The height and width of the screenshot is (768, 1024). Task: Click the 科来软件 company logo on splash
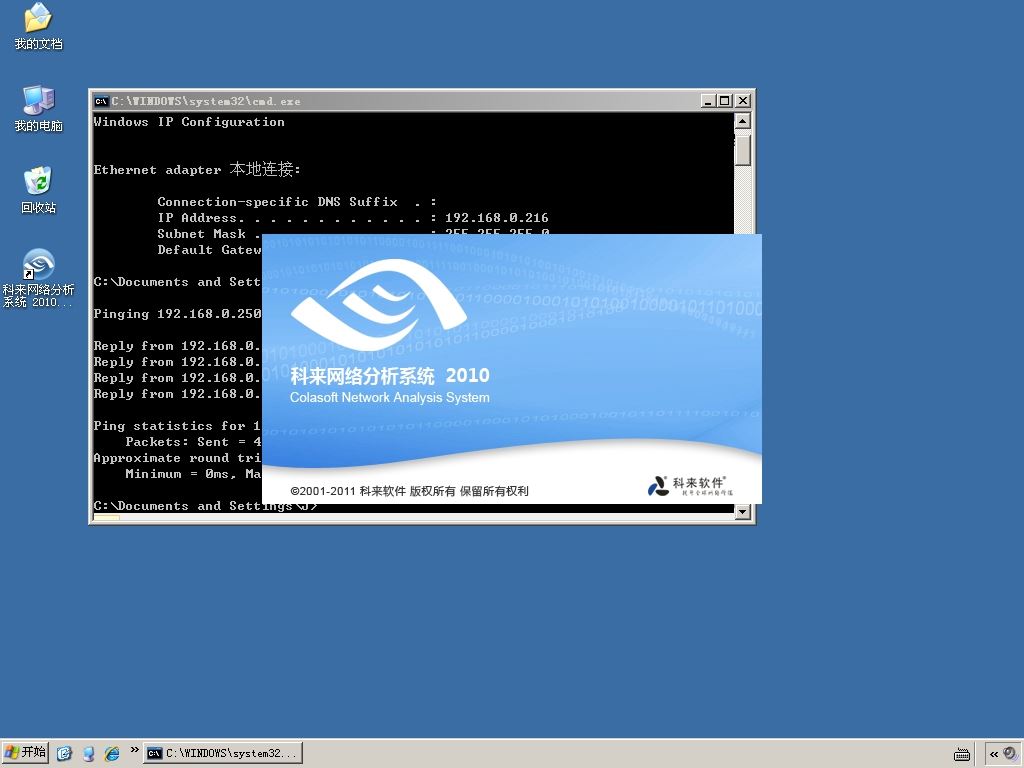pyautogui.click(x=690, y=486)
